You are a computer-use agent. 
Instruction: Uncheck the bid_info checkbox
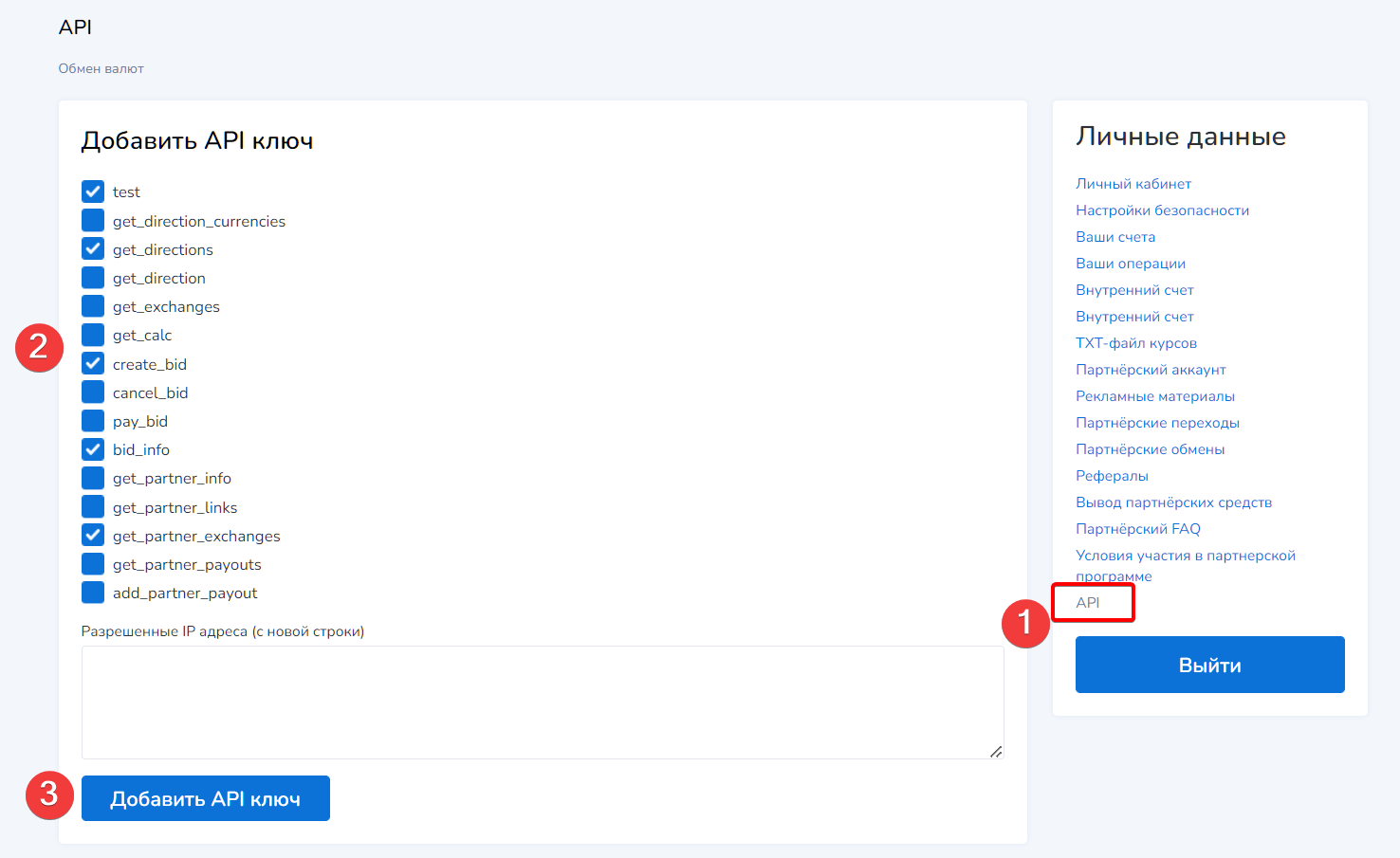point(93,449)
